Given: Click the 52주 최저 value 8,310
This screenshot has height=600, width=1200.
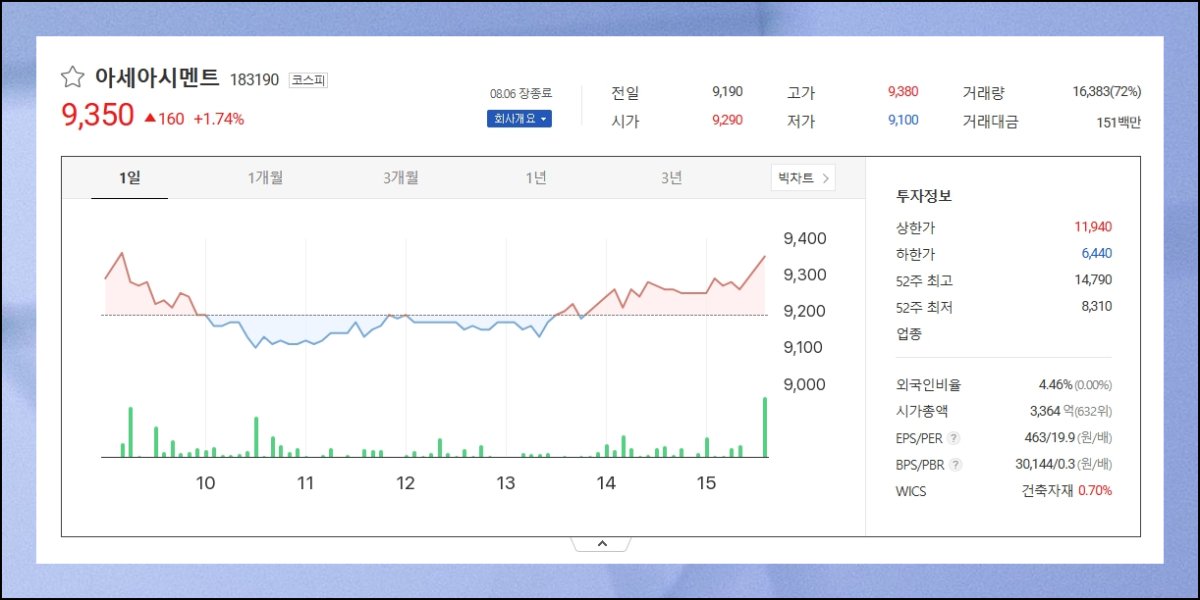Looking at the screenshot, I should click(1096, 307).
